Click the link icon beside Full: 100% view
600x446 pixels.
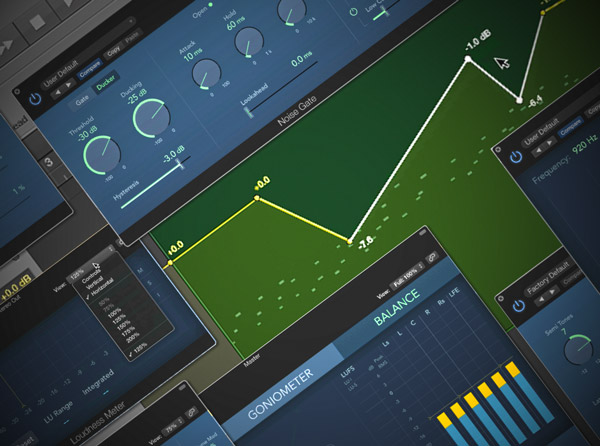click(432, 257)
